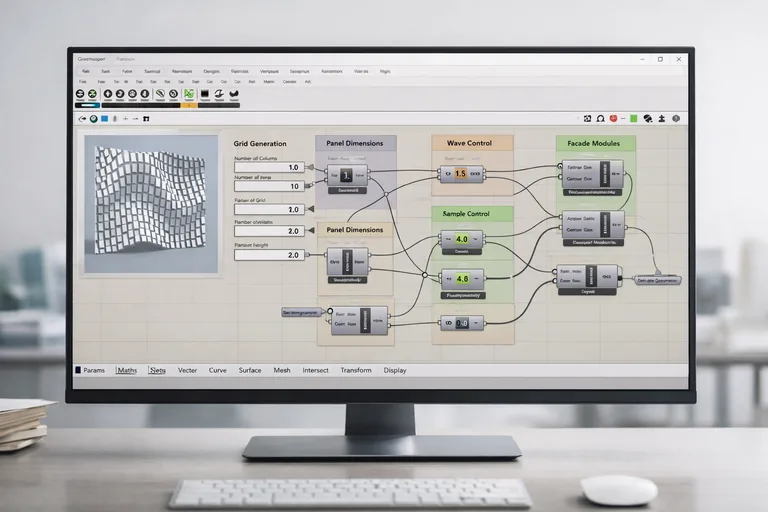The image size is (768, 512).
Task: Open the Transform tab
Action: tap(355, 370)
